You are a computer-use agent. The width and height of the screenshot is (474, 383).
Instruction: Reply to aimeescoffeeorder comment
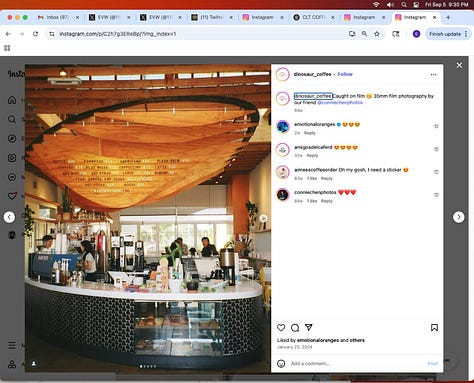coord(327,178)
